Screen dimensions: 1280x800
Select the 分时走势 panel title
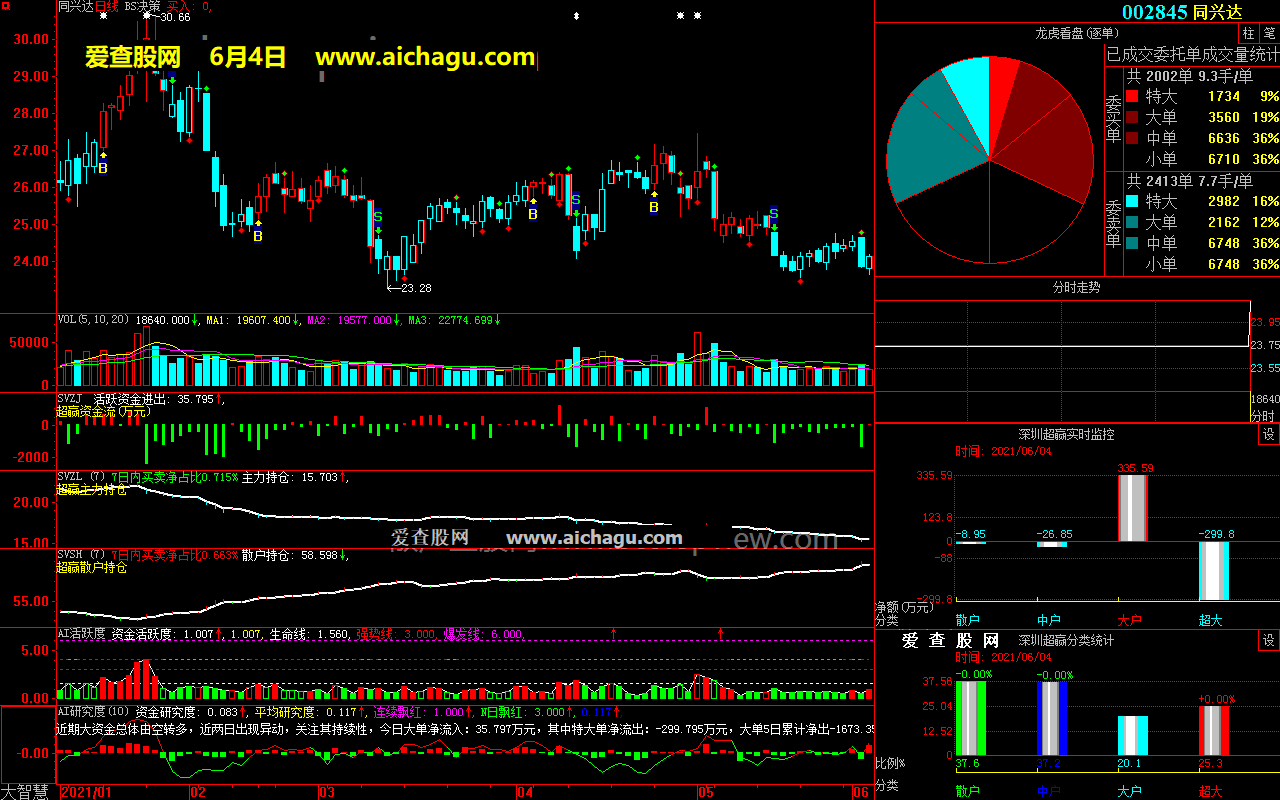click(1076, 288)
